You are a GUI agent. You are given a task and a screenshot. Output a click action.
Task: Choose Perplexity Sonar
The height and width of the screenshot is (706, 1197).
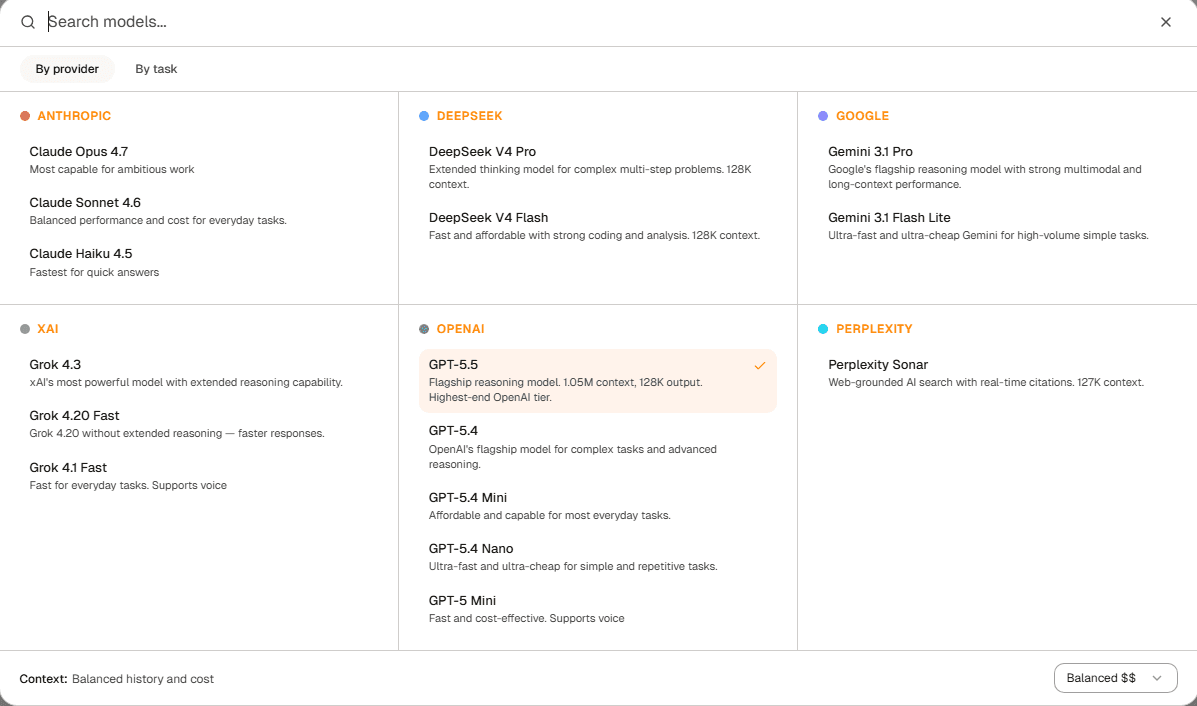997,373
